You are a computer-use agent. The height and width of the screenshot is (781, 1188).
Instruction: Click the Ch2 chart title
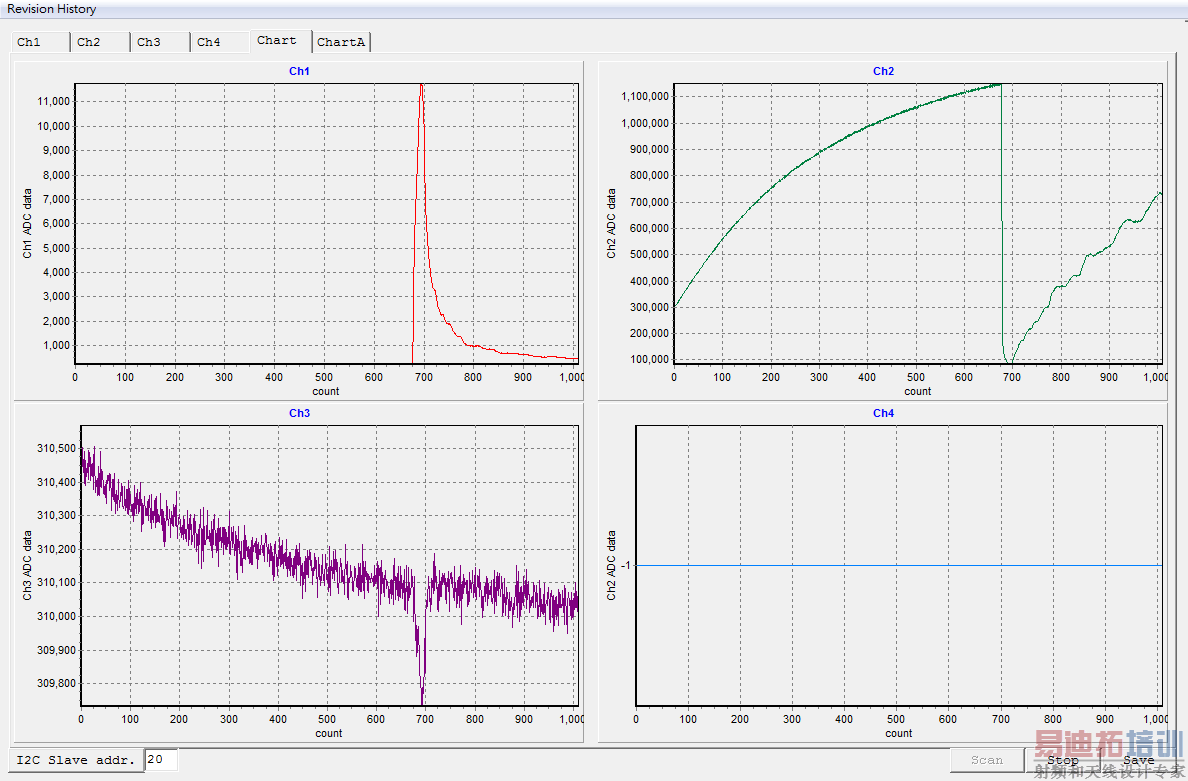[x=883, y=71]
